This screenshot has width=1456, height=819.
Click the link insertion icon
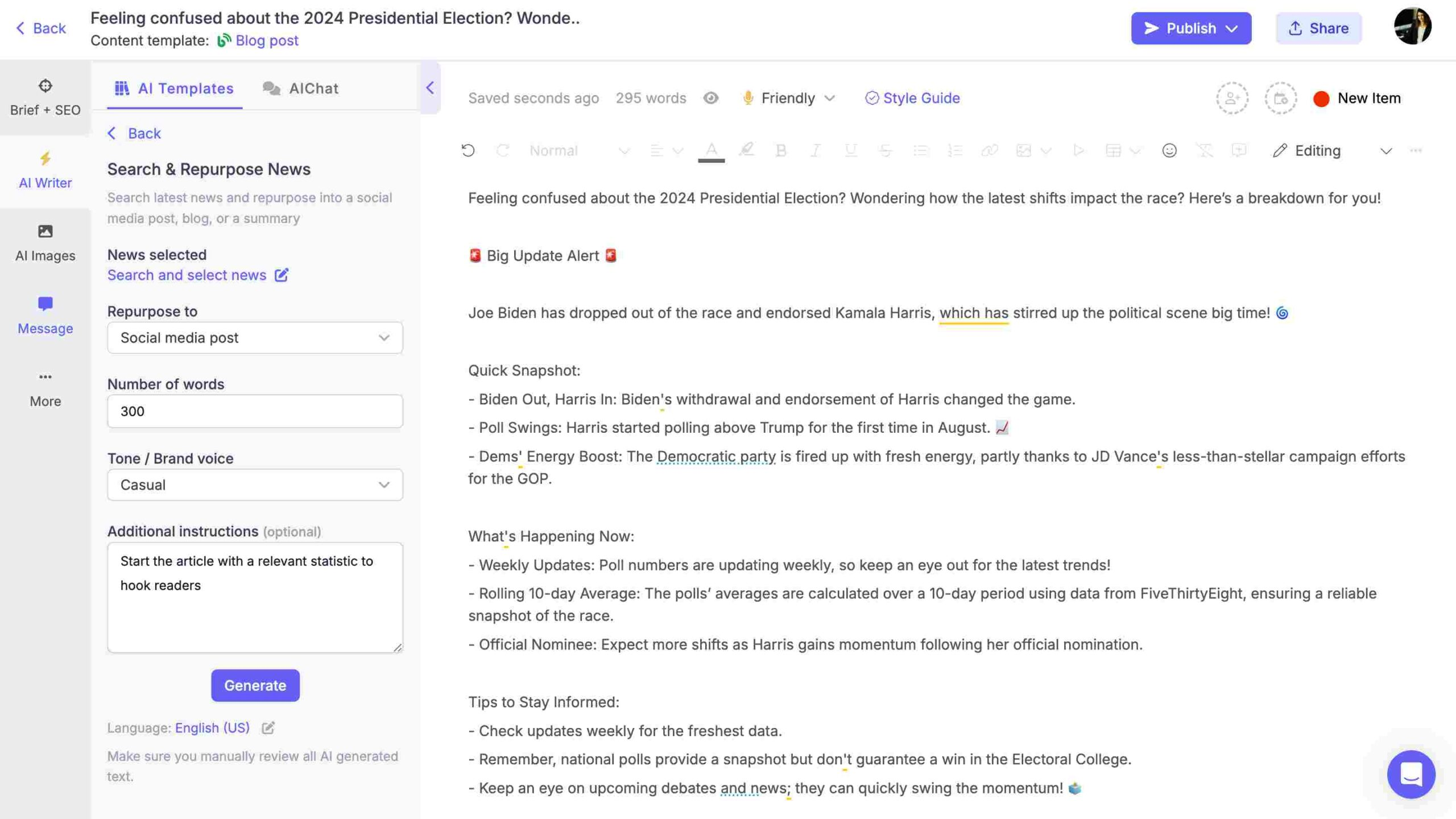[988, 150]
